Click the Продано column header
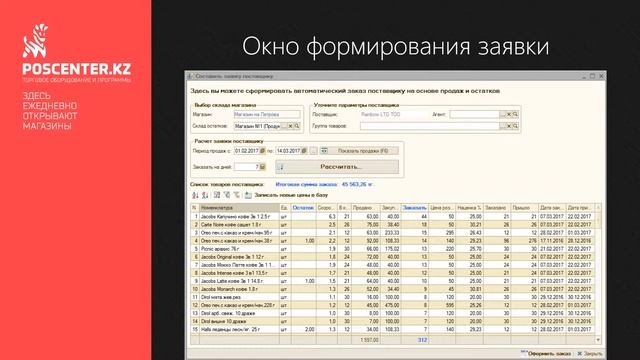 [x=365, y=208]
